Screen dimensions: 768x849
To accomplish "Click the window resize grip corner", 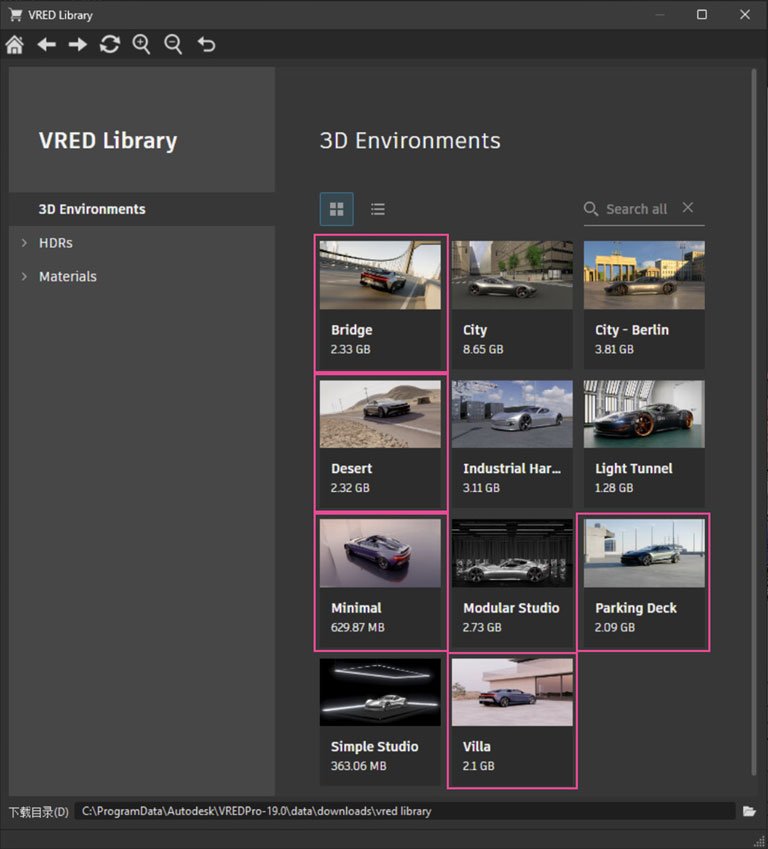I will click(x=760, y=841).
